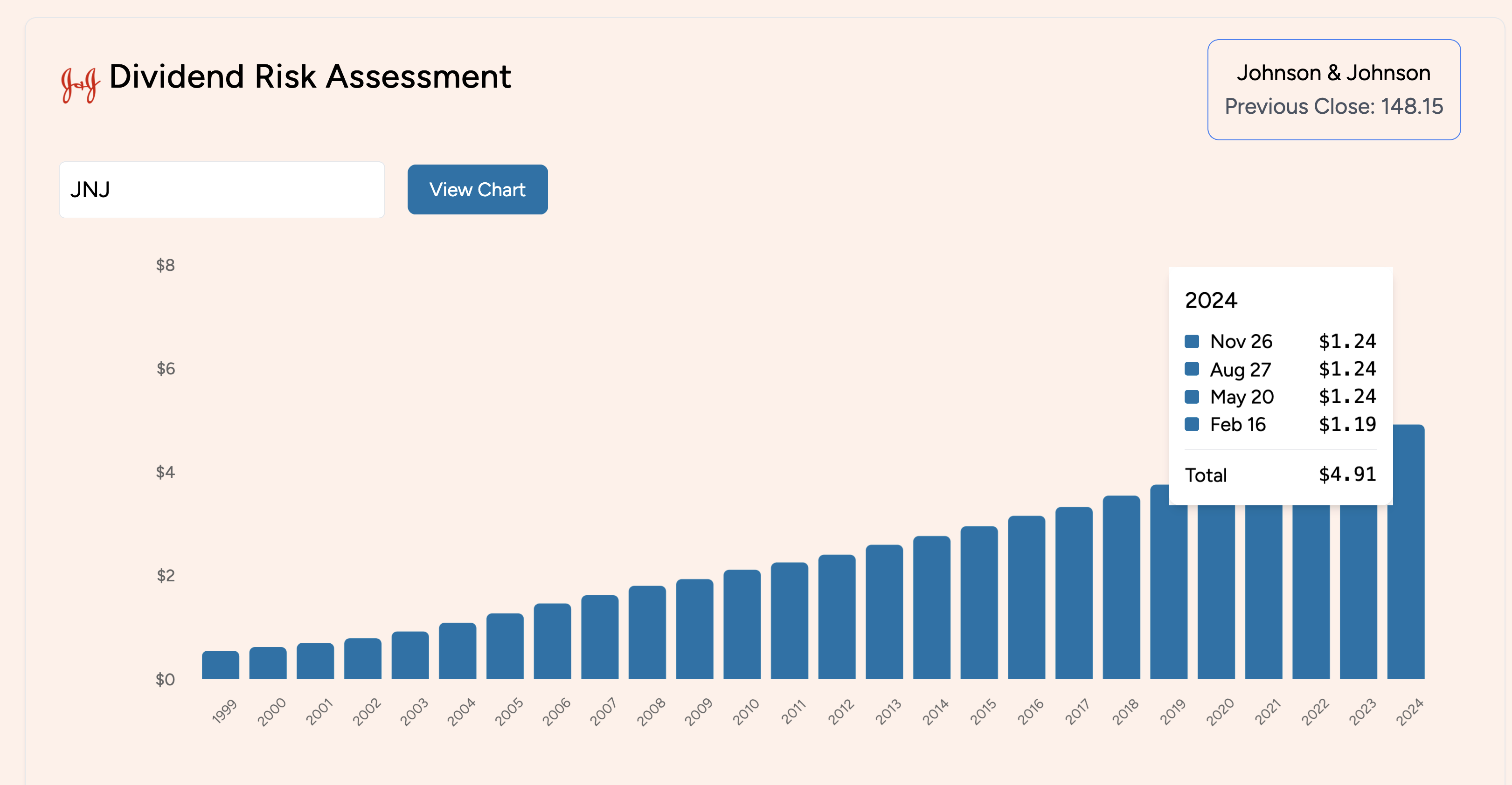1512x785 pixels.
Task: Click the 2023 dividend bar
Action: click(x=1358, y=592)
